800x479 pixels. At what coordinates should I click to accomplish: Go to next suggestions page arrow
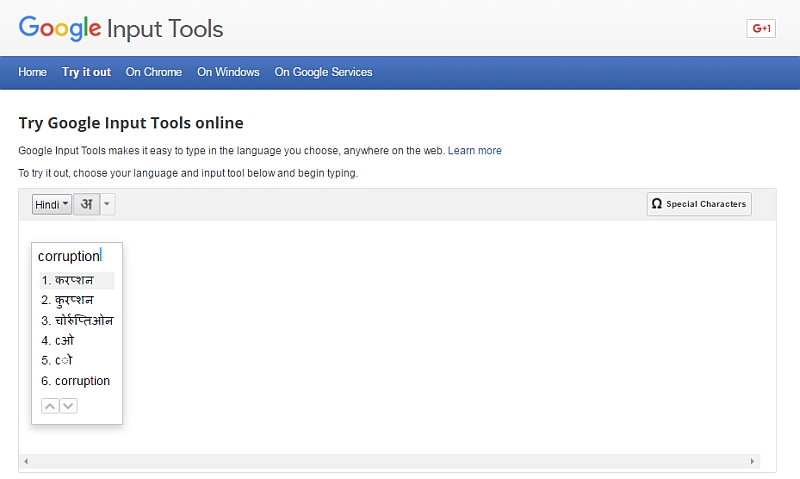click(x=68, y=406)
